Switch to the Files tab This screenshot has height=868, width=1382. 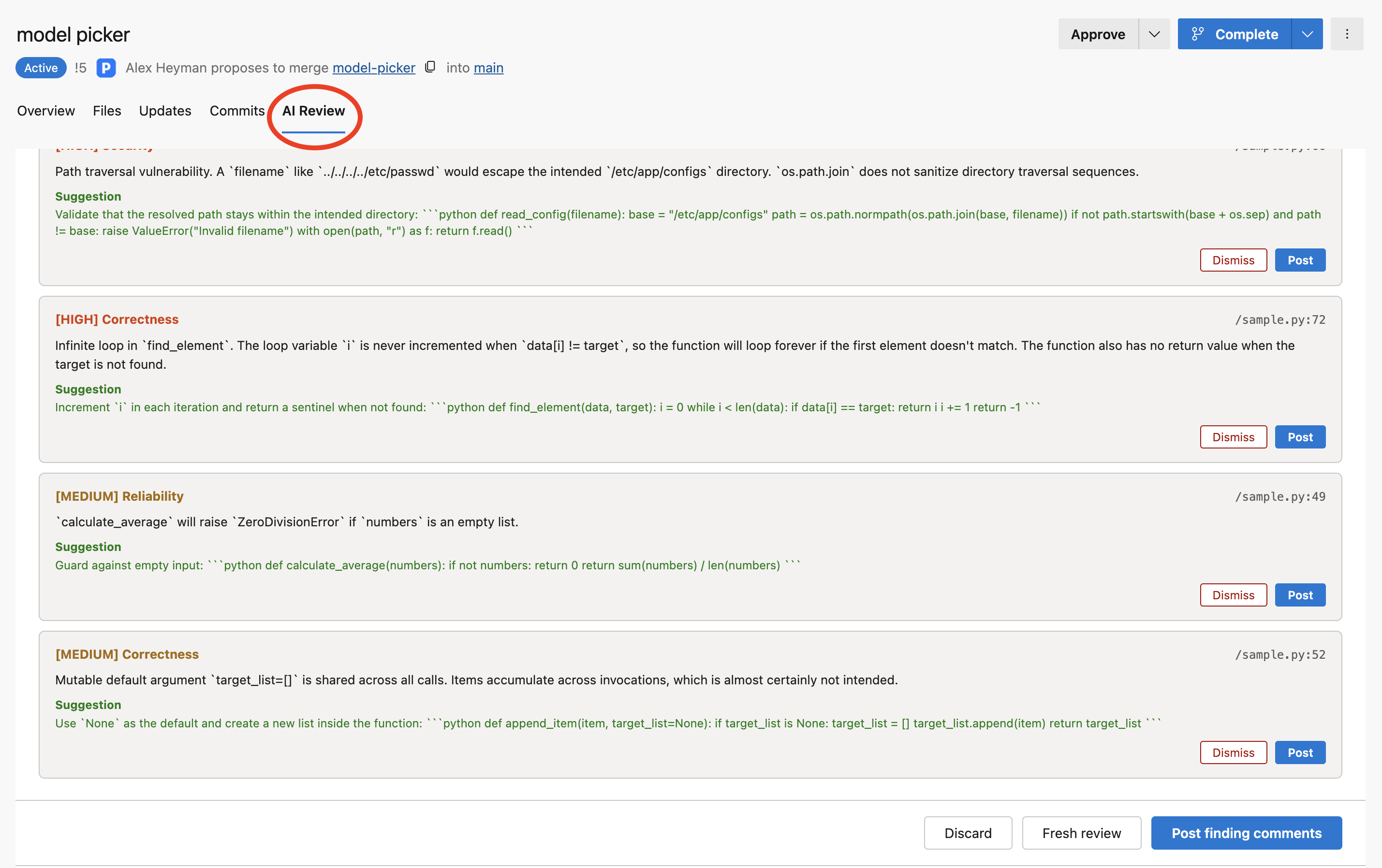107,111
